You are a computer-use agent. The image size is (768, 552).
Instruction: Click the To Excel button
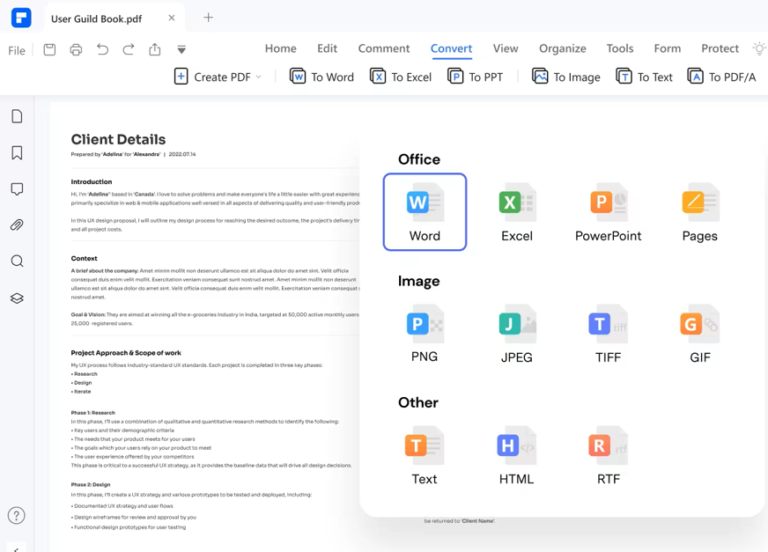point(401,77)
